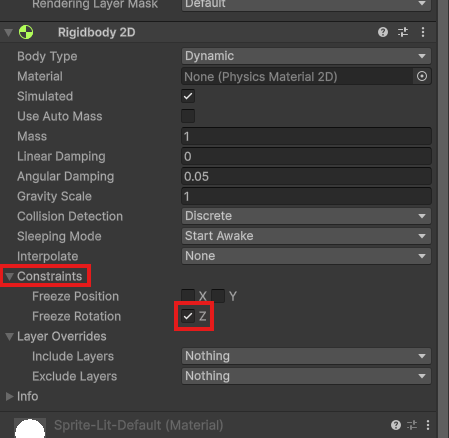Open the Collision Detection dropdown
The image size is (449, 438).
(306, 216)
